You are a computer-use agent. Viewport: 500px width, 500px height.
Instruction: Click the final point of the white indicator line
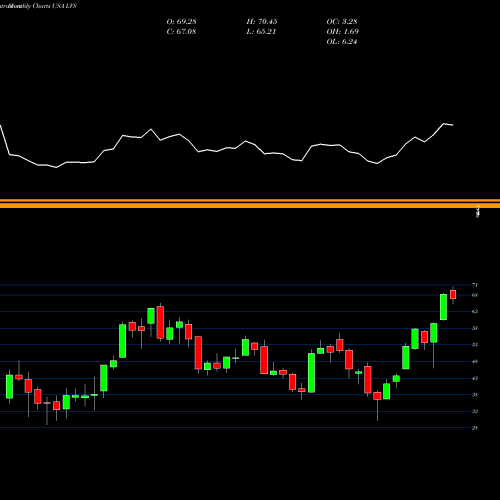pos(453,125)
